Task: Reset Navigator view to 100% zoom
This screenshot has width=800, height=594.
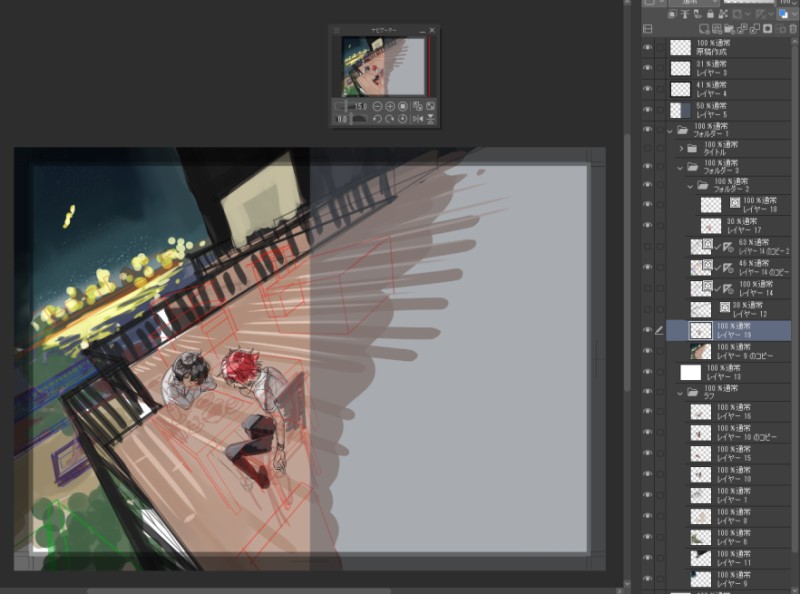Action: tap(403, 106)
